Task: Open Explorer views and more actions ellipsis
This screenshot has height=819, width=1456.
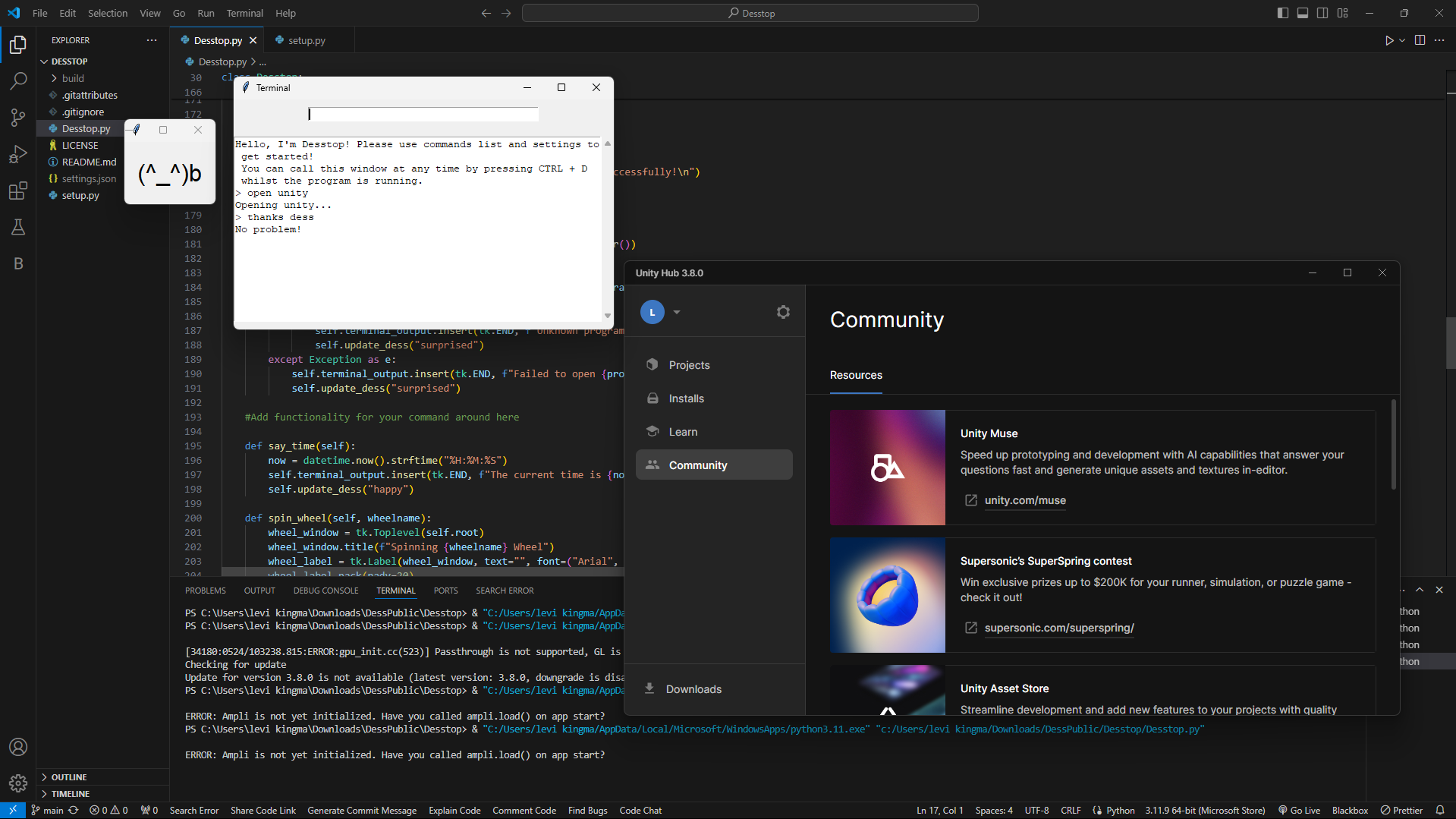Action: 152,40
